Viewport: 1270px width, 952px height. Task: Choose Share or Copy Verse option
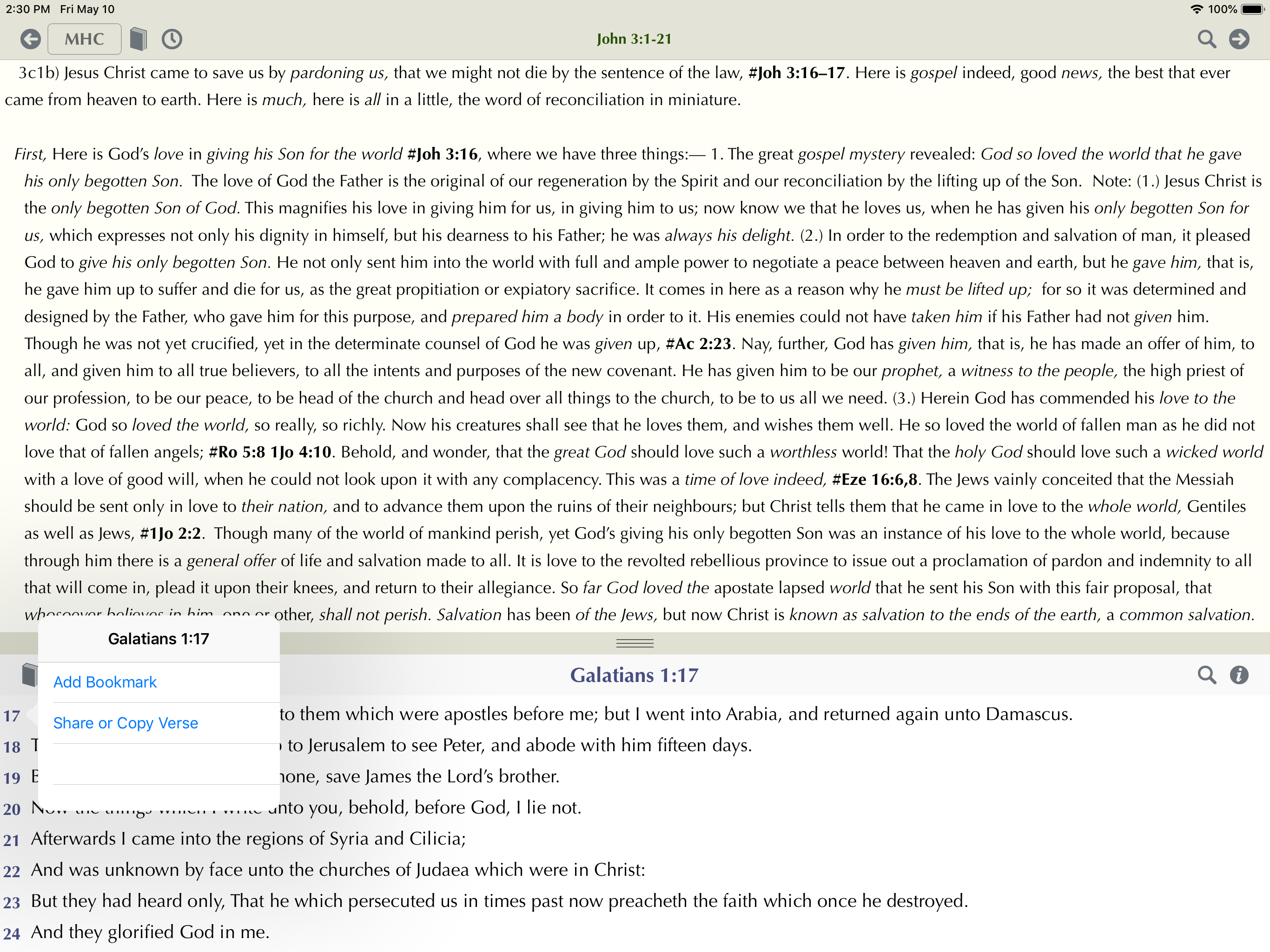point(126,723)
